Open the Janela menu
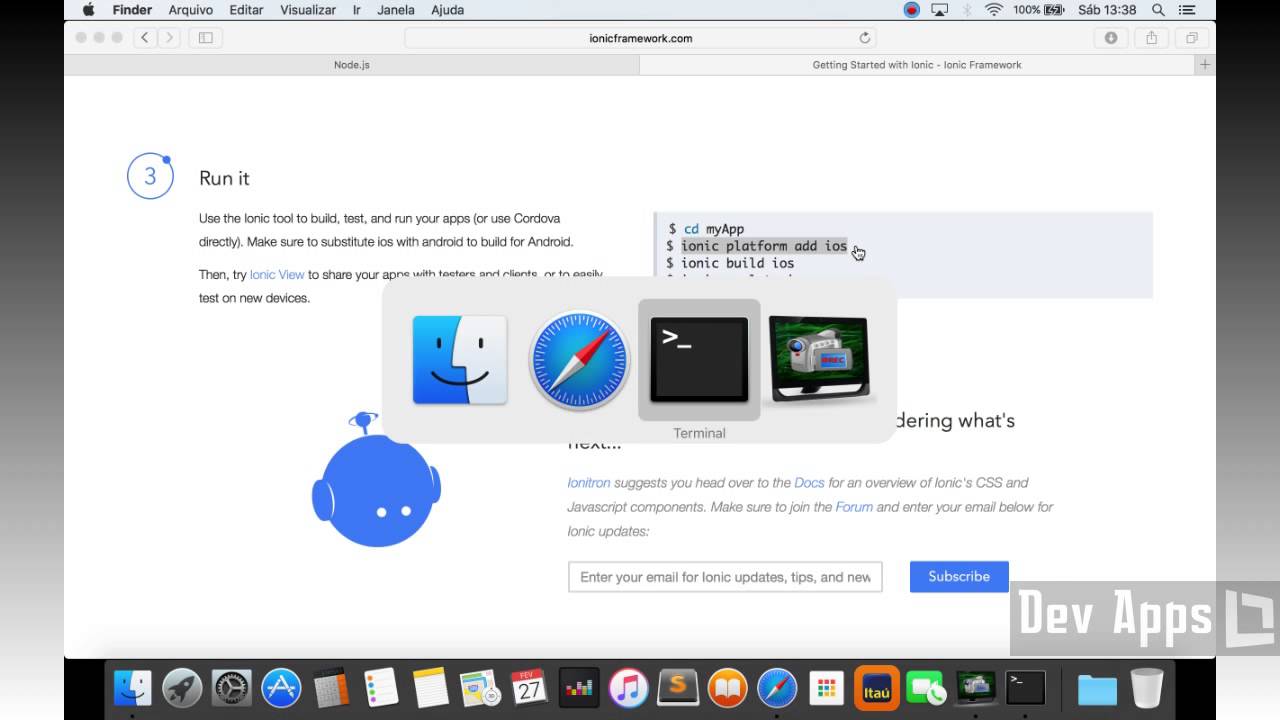Viewport: 1280px width, 720px height. [x=397, y=10]
